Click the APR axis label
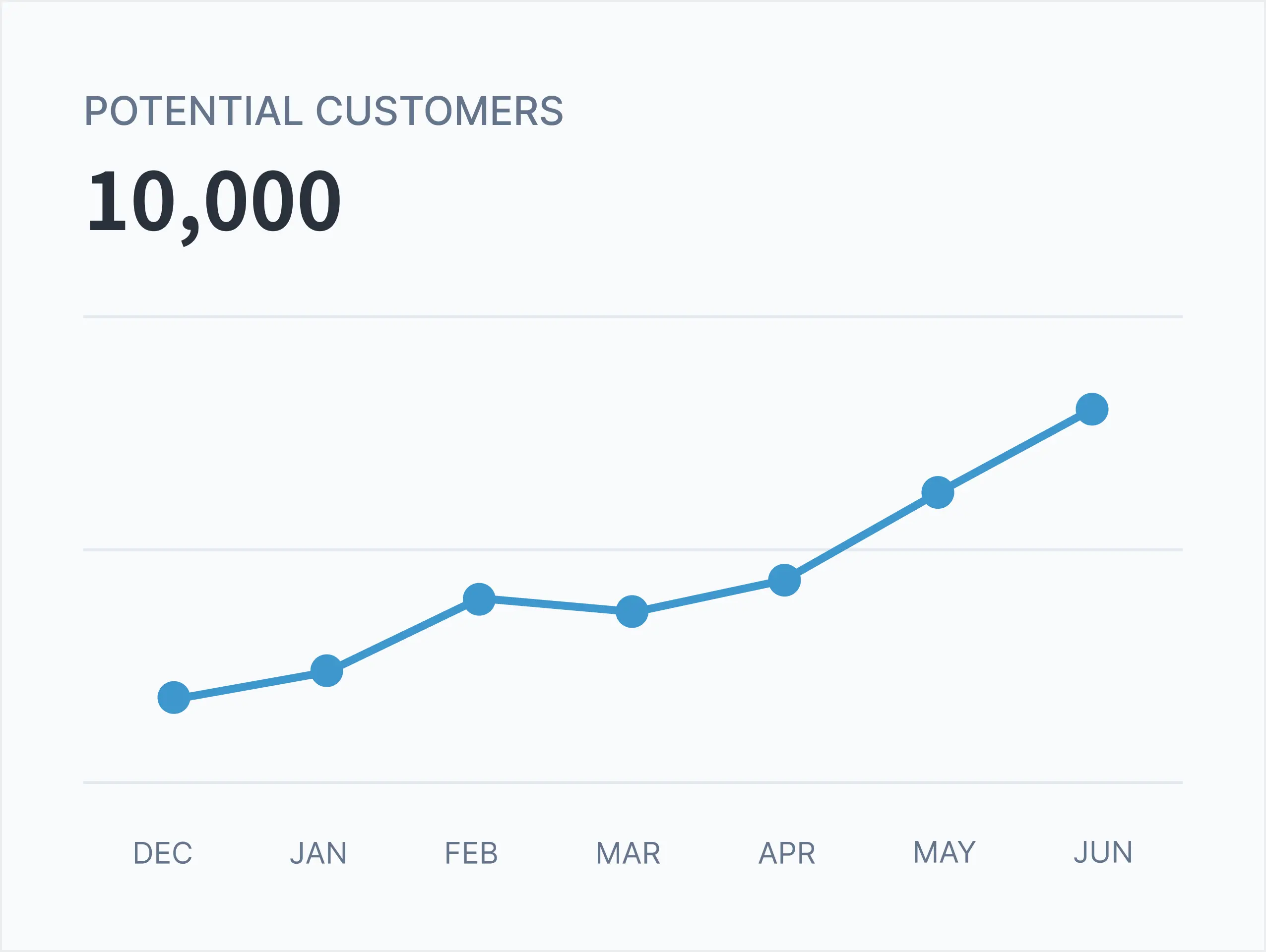 pyautogui.click(x=787, y=853)
